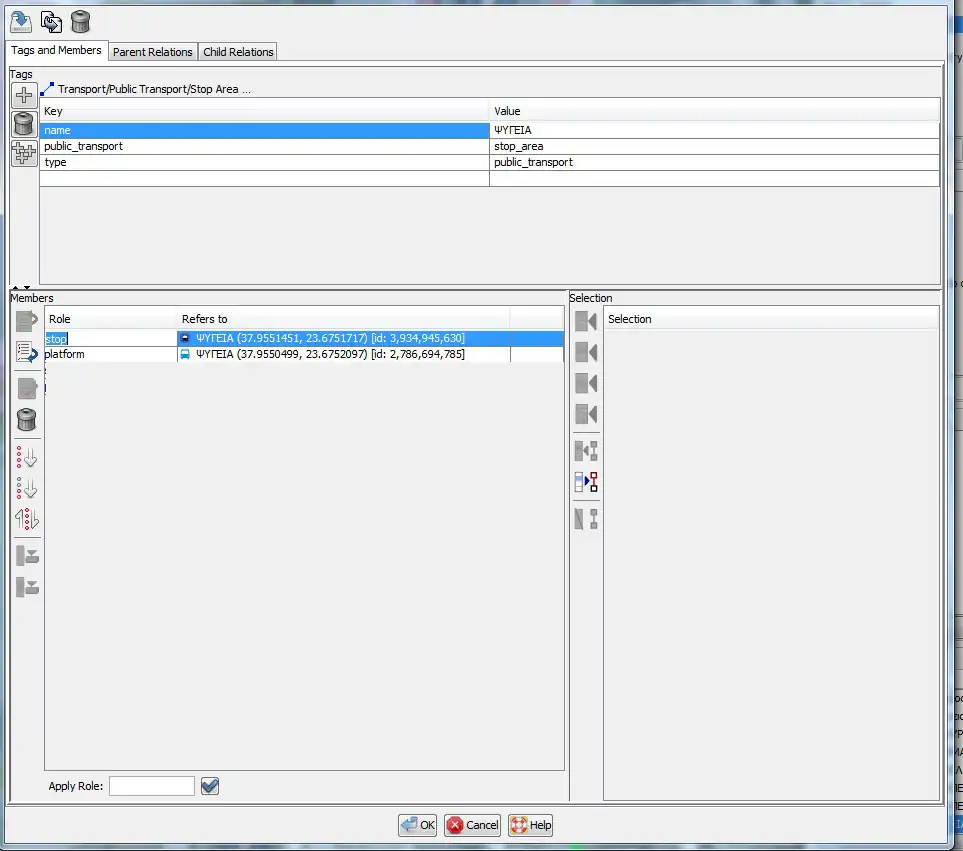Click the delete tag trash icon
963x851 pixels.
pos(24,124)
